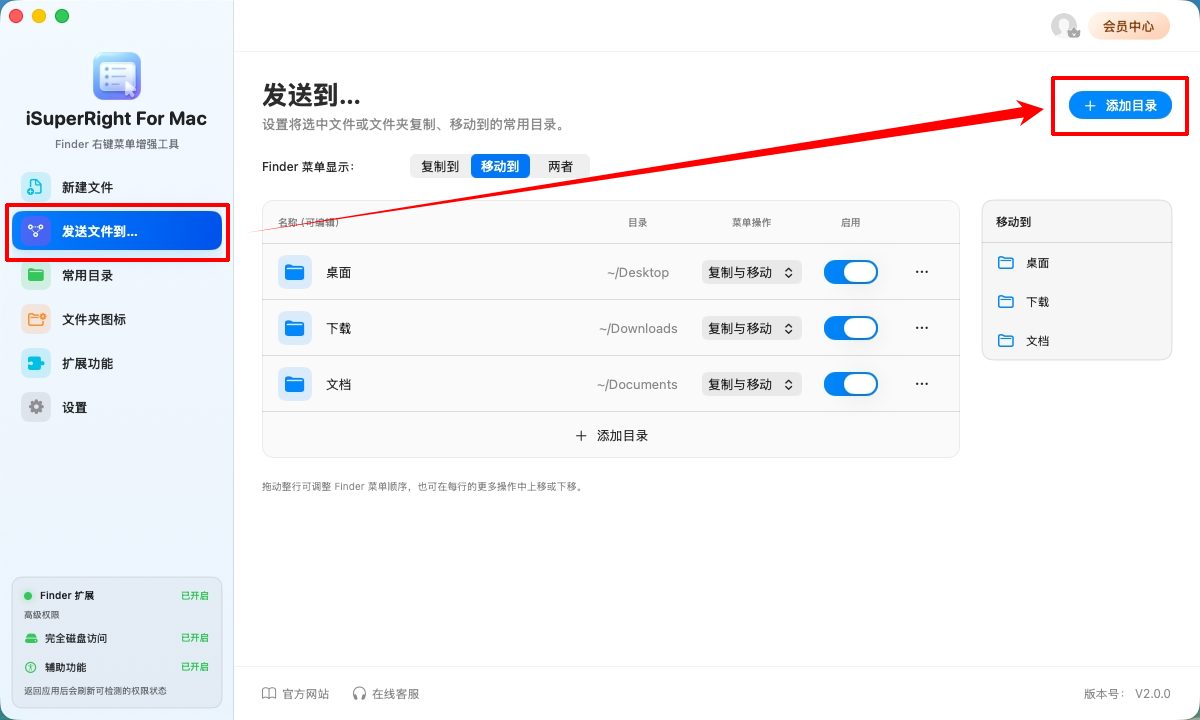Disable the 文档 row toggle
Image resolution: width=1200 pixels, height=720 pixels.
click(851, 384)
